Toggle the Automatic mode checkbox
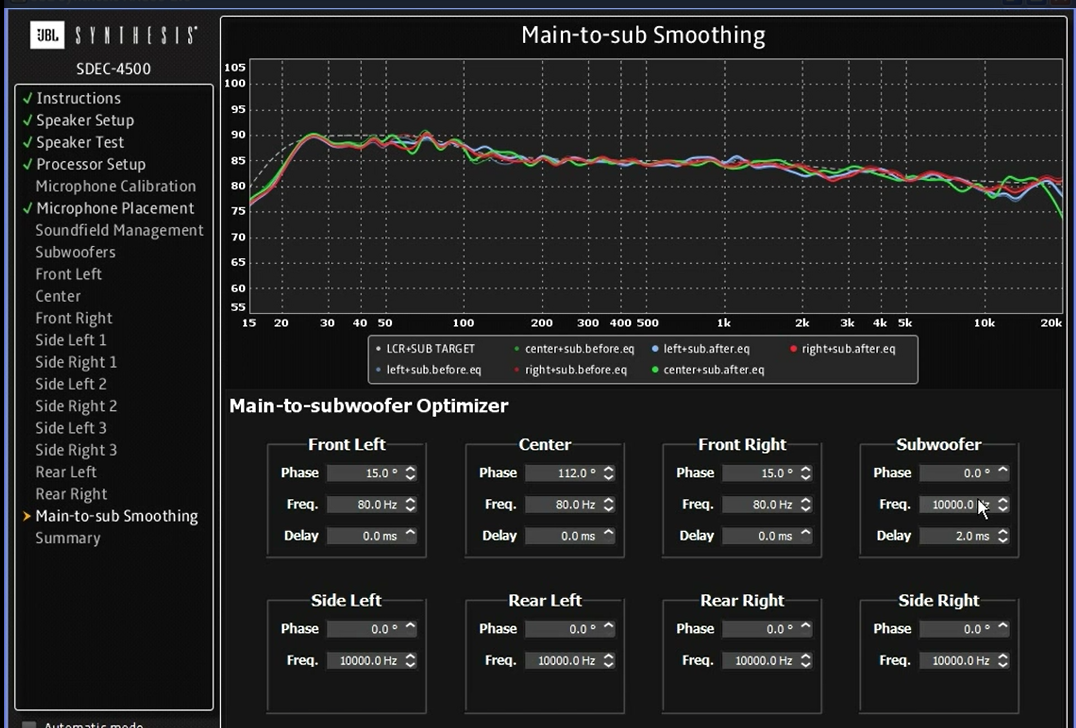 point(30,725)
